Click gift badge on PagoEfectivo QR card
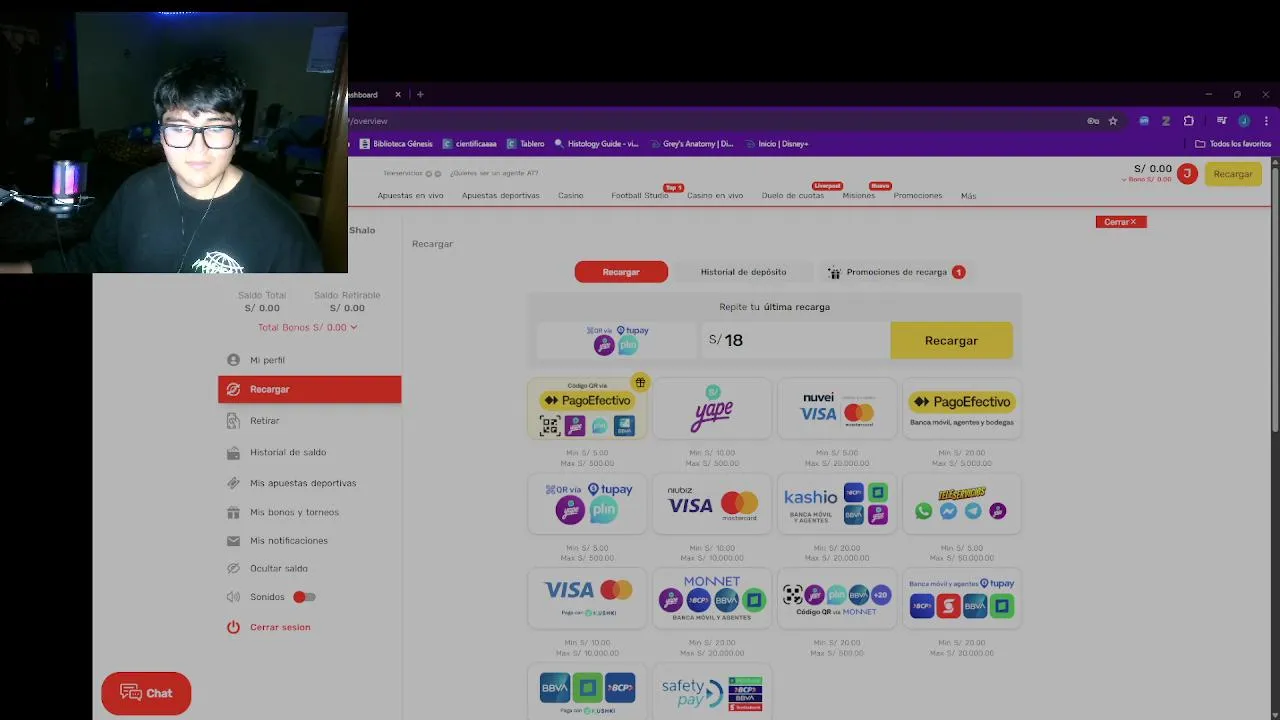Screen dimensions: 1280x720 (640, 382)
